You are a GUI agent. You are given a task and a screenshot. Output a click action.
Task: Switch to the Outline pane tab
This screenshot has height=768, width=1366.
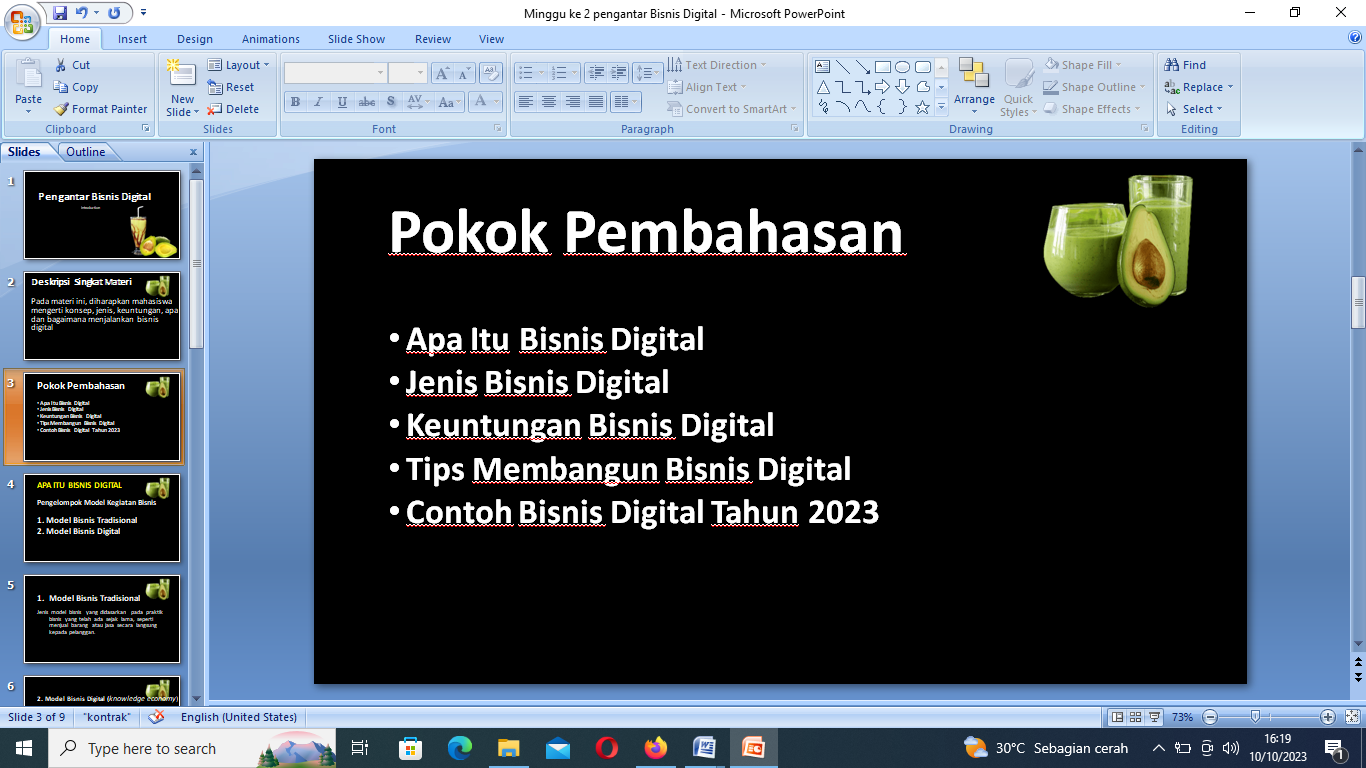pyautogui.click(x=86, y=152)
